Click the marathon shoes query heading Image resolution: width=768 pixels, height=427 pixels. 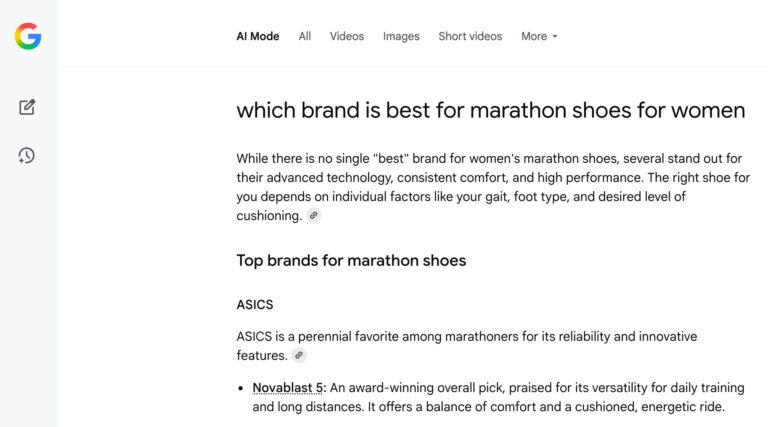coord(490,110)
